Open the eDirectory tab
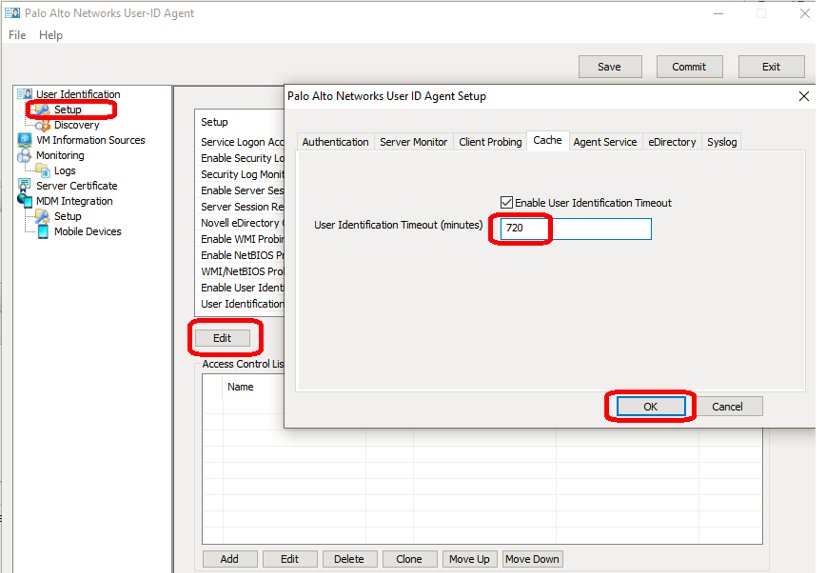817x573 pixels. (x=672, y=142)
